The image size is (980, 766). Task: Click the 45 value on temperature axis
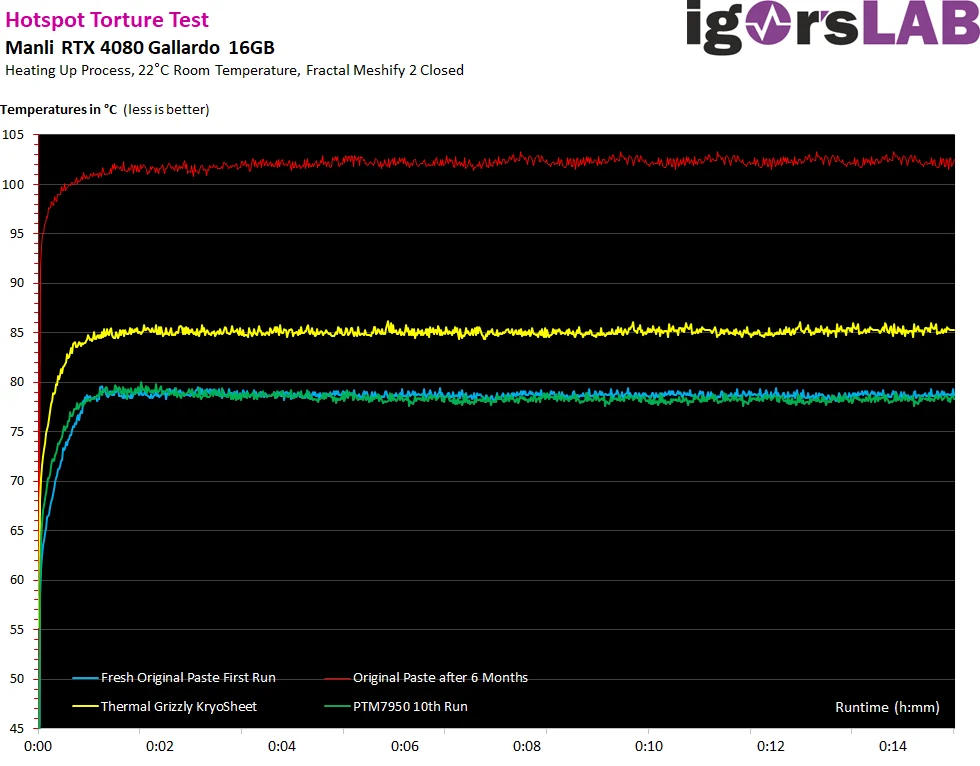[x=17, y=728]
